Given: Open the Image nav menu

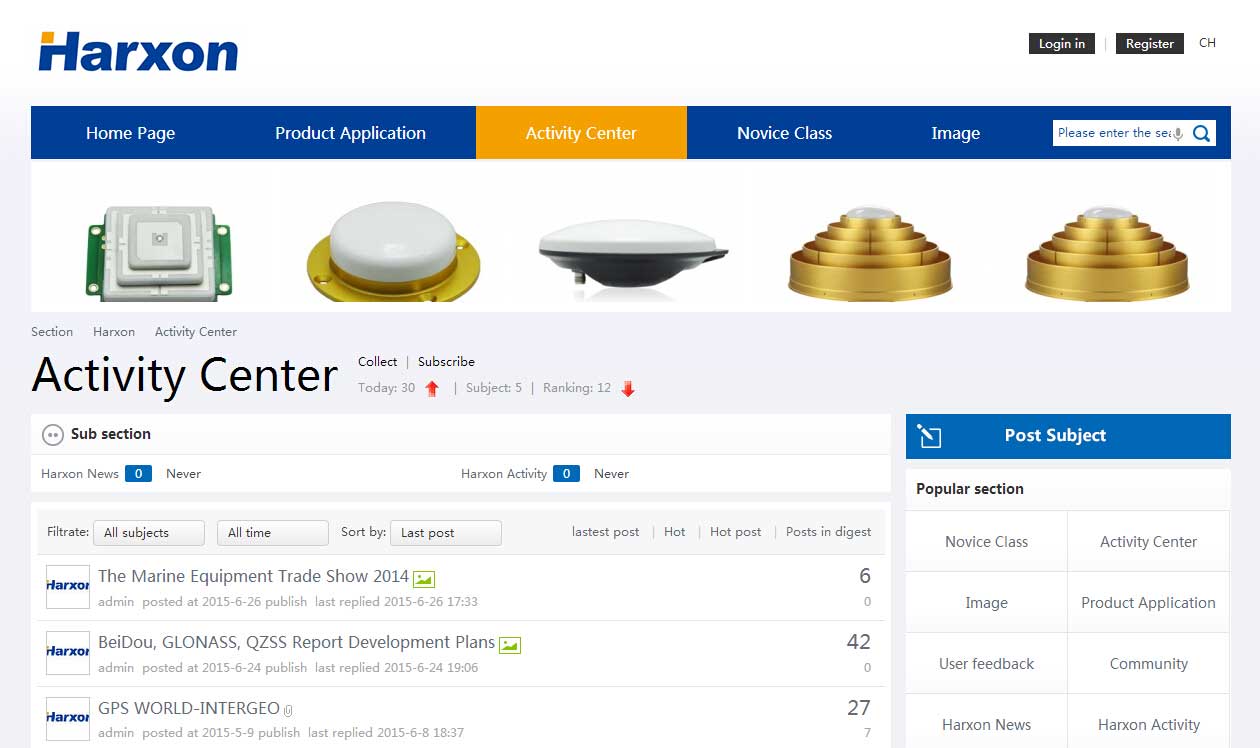Looking at the screenshot, I should (955, 133).
